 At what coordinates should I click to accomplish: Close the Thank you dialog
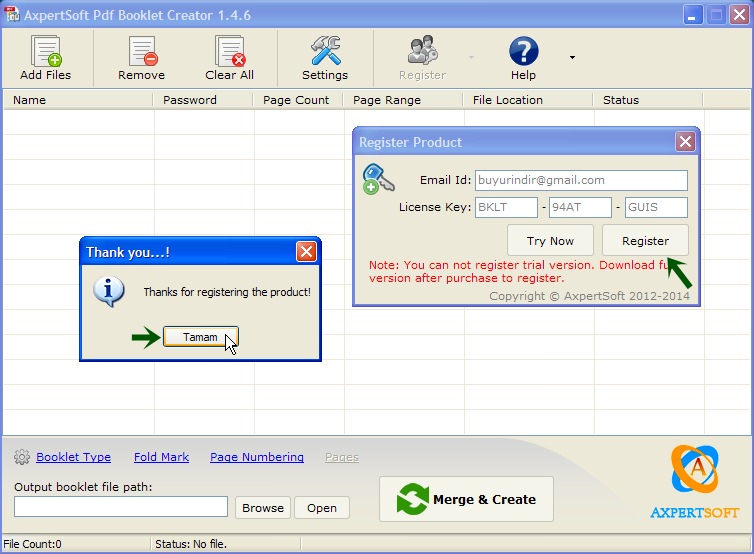click(306, 252)
